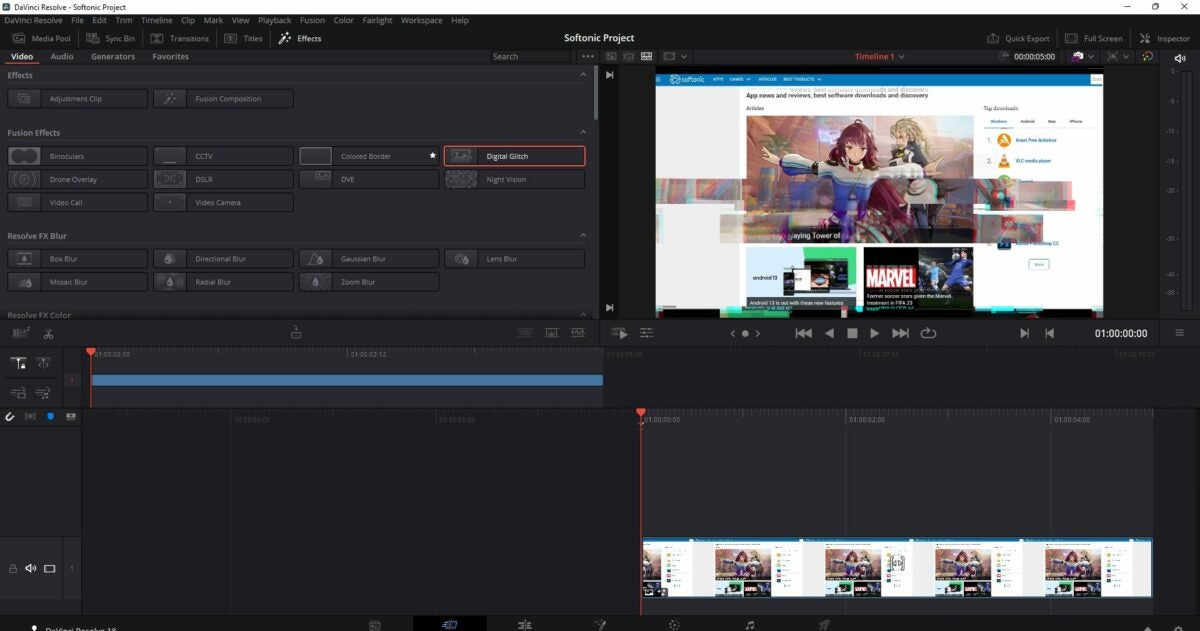Click the effects Search field
Viewport: 1200px width, 631px height.
530,56
